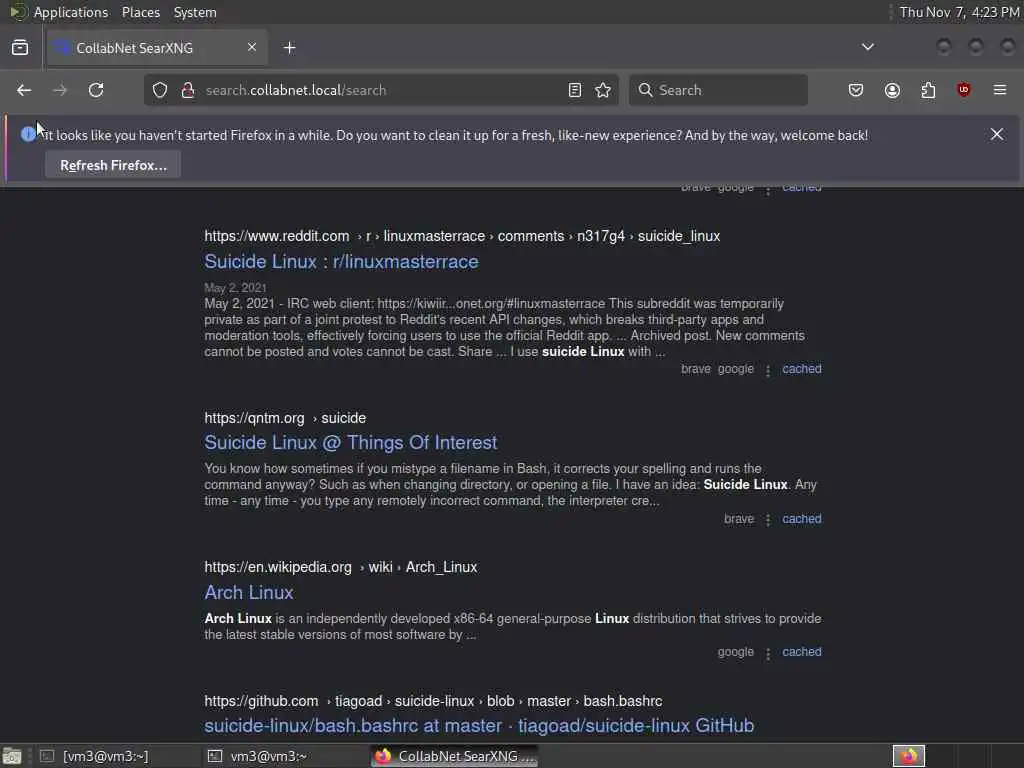Open Suicide Linux @ Things Of Interest result
Screen dimensions: 1024x768
pyautogui.click(x=351, y=442)
